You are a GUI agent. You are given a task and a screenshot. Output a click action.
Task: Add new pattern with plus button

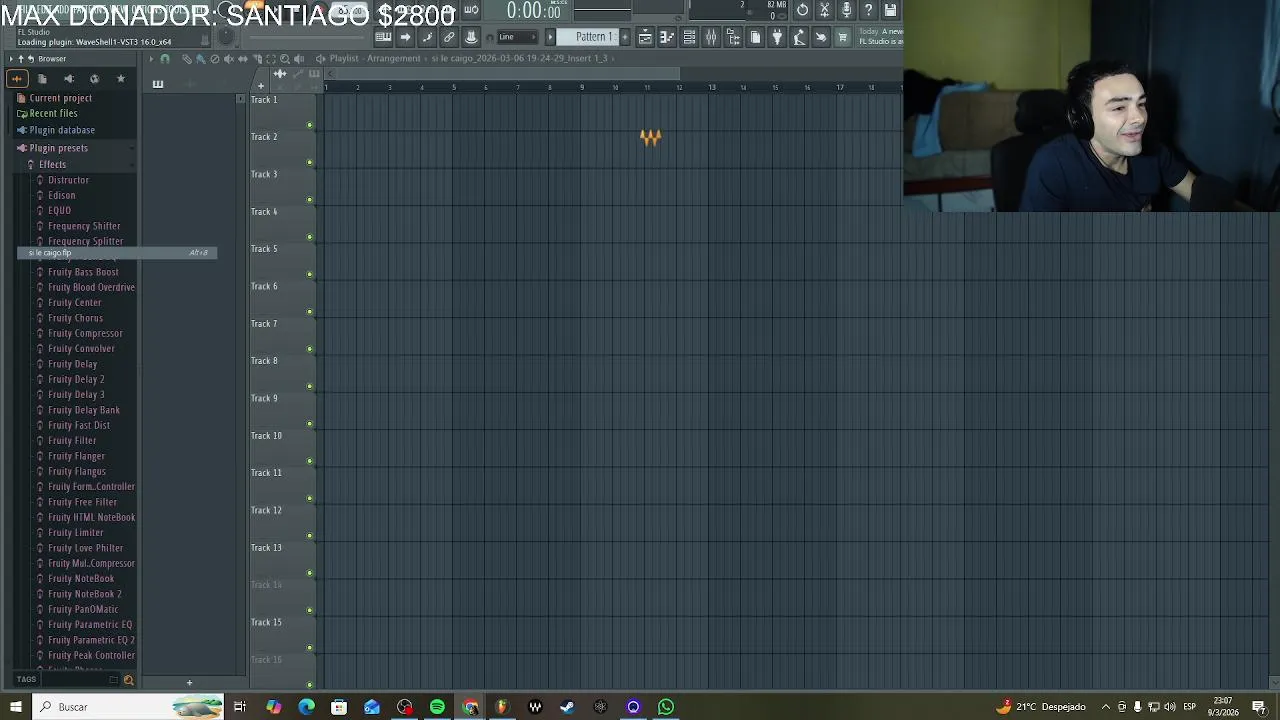tap(625, 37)
